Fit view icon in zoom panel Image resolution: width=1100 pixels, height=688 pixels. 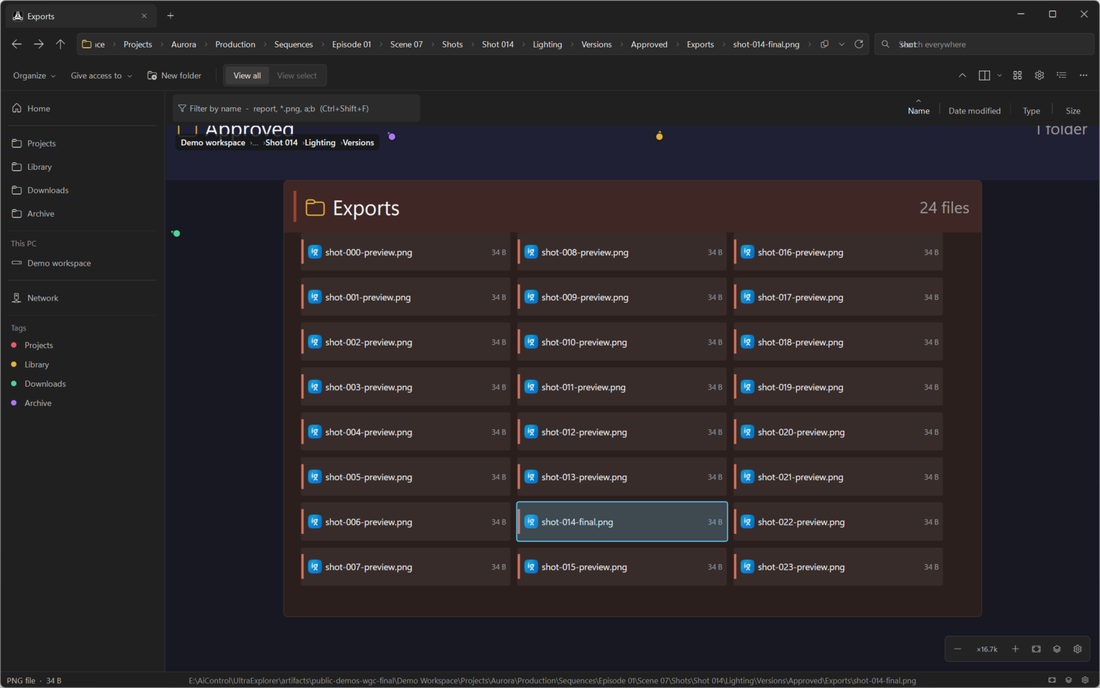tap(1036, 649)
